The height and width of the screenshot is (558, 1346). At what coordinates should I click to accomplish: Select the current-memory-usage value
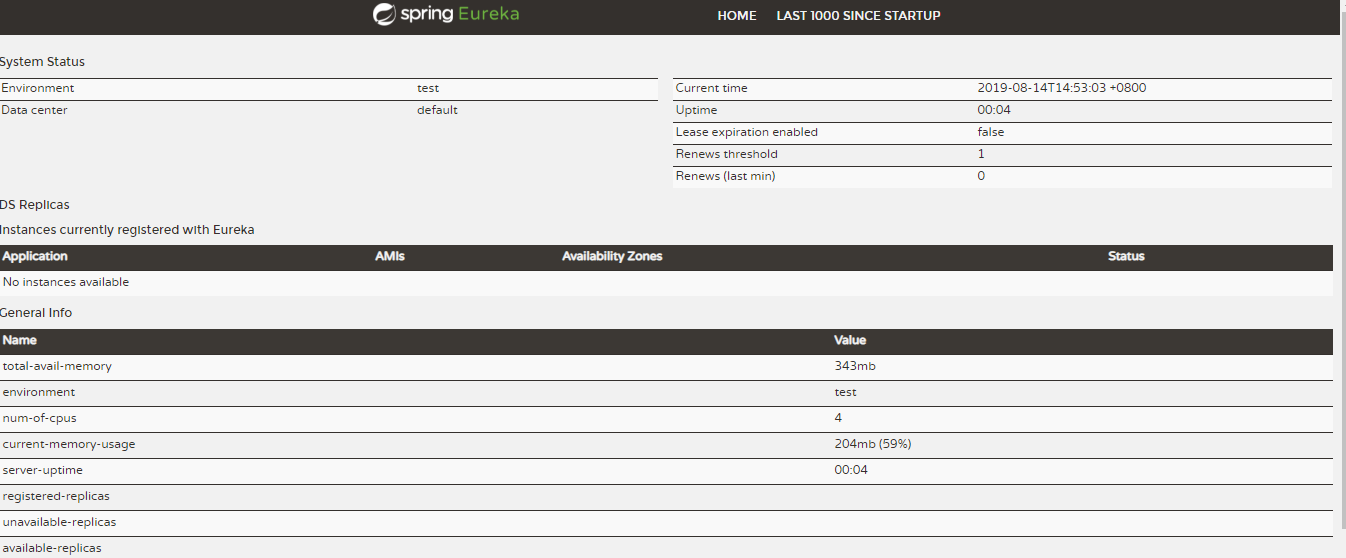click(x=873, y=444)
